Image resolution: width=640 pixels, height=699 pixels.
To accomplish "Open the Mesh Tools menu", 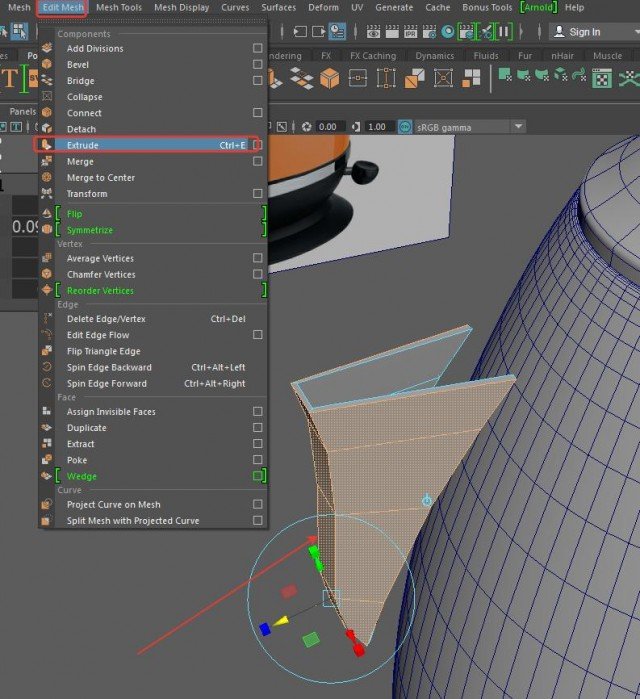I will (x=119, y=7).
